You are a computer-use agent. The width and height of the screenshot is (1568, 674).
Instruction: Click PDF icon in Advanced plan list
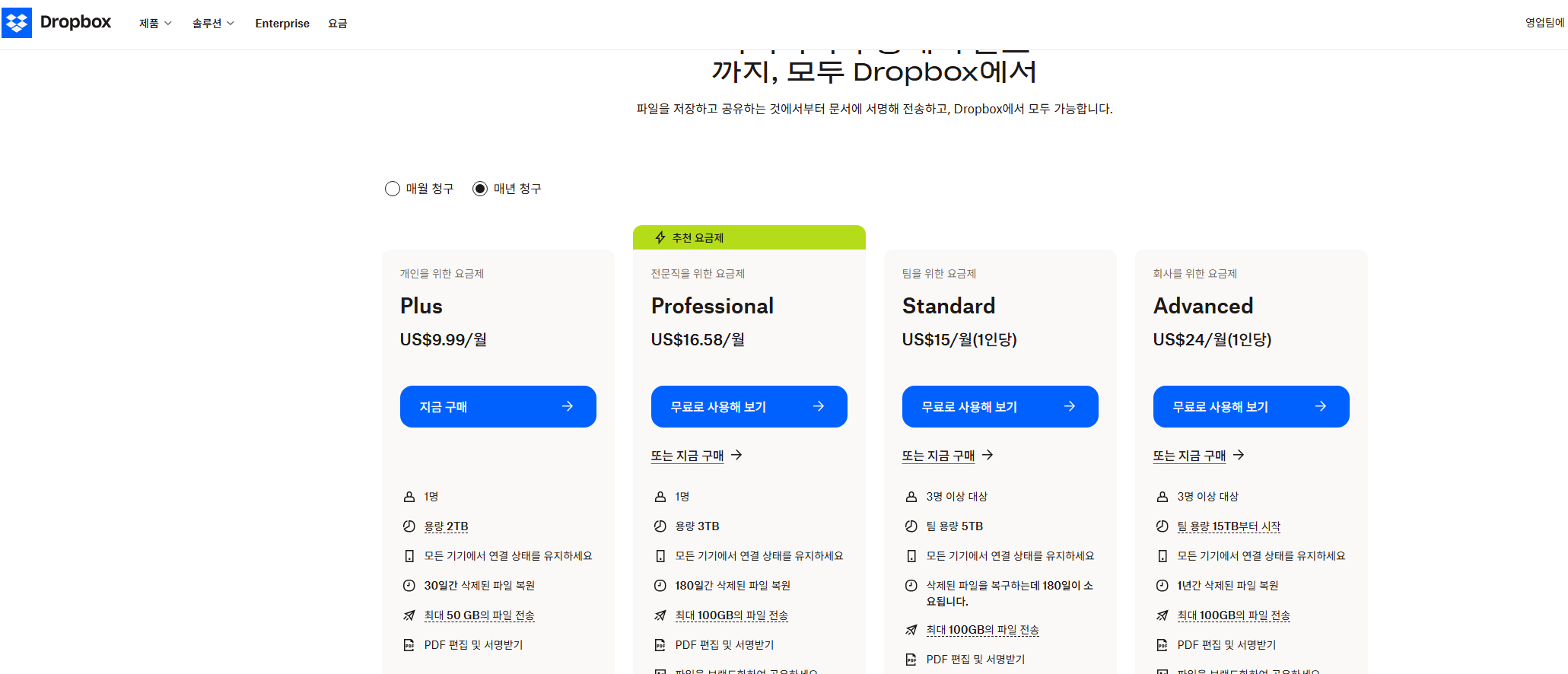(1162, 645)
